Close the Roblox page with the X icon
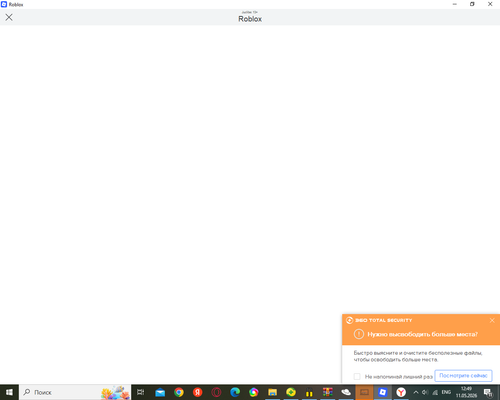Image resolution: width=500 pixels, height=400 pixels. click(x=9, y=17)
